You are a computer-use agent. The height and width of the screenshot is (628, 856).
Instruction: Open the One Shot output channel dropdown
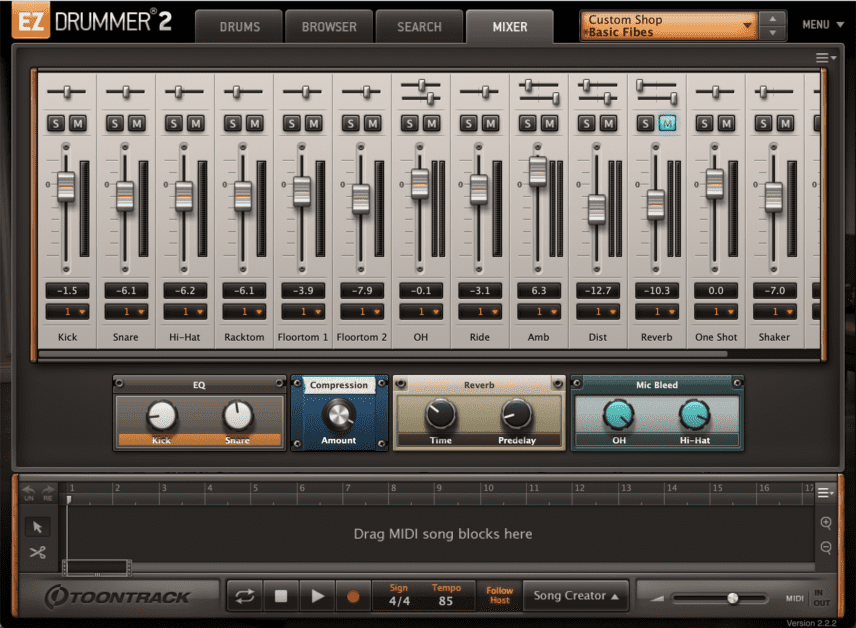(716, 312)
